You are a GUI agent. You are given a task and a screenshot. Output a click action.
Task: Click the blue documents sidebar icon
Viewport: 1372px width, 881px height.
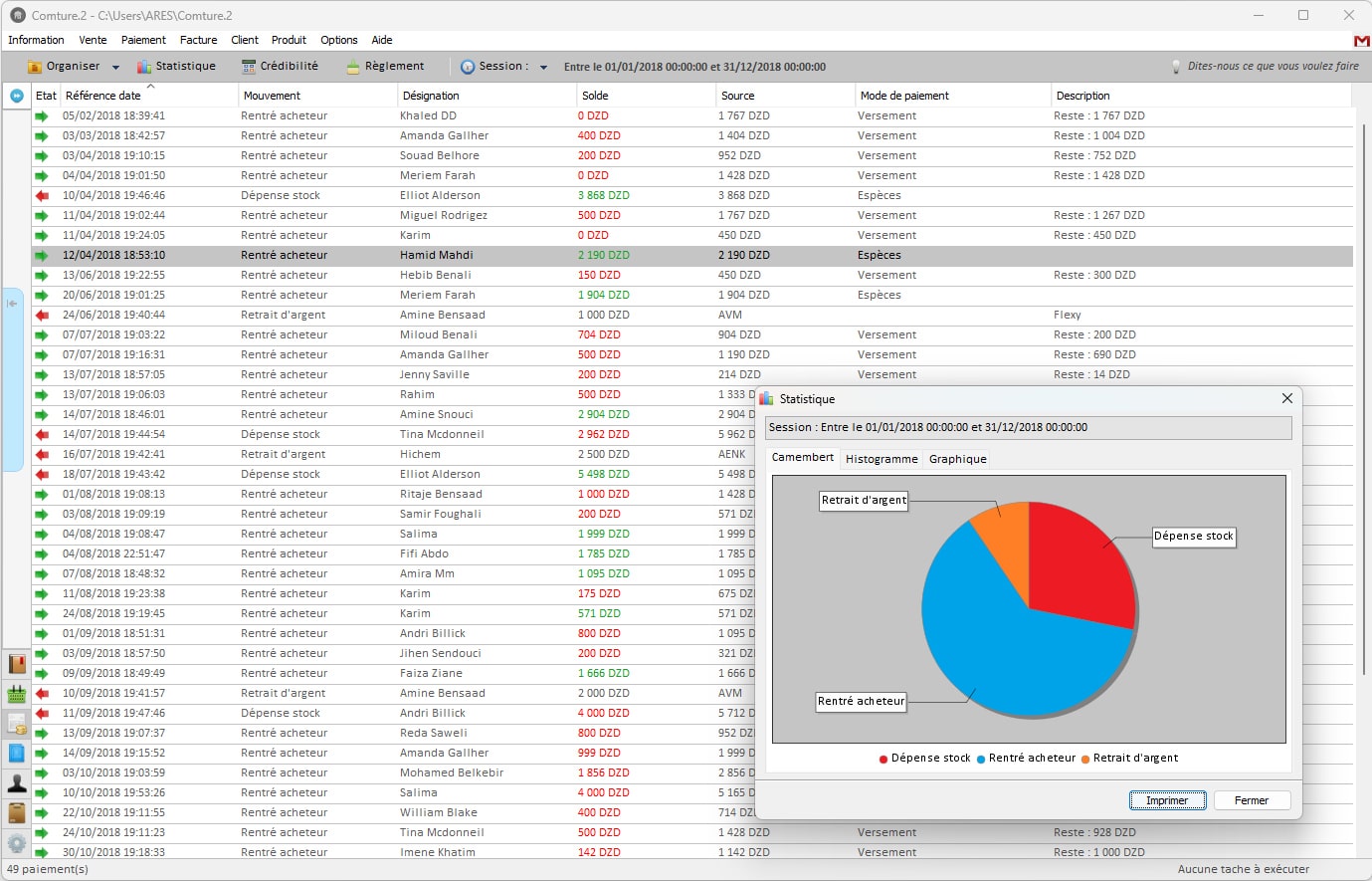coord(16,754)
